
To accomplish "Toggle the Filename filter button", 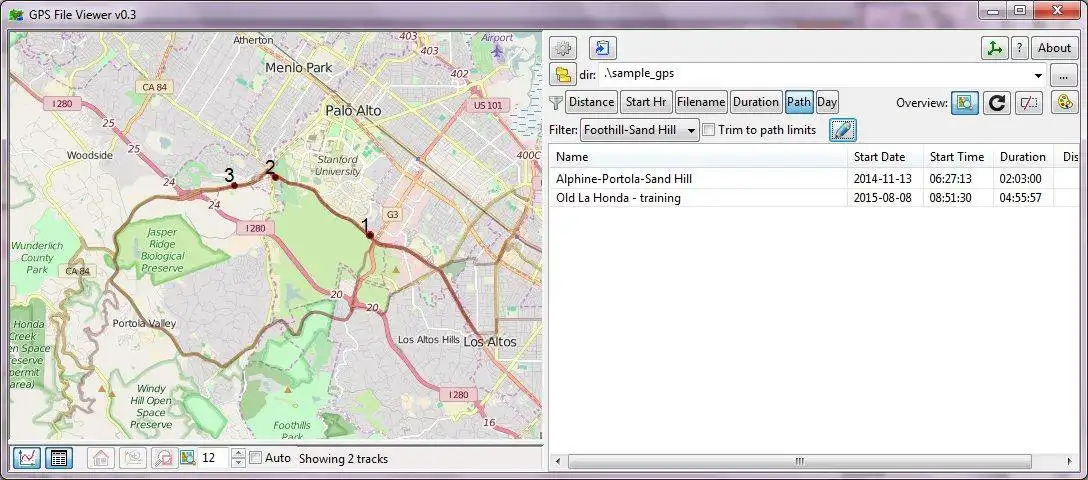I will coord(701,102).
